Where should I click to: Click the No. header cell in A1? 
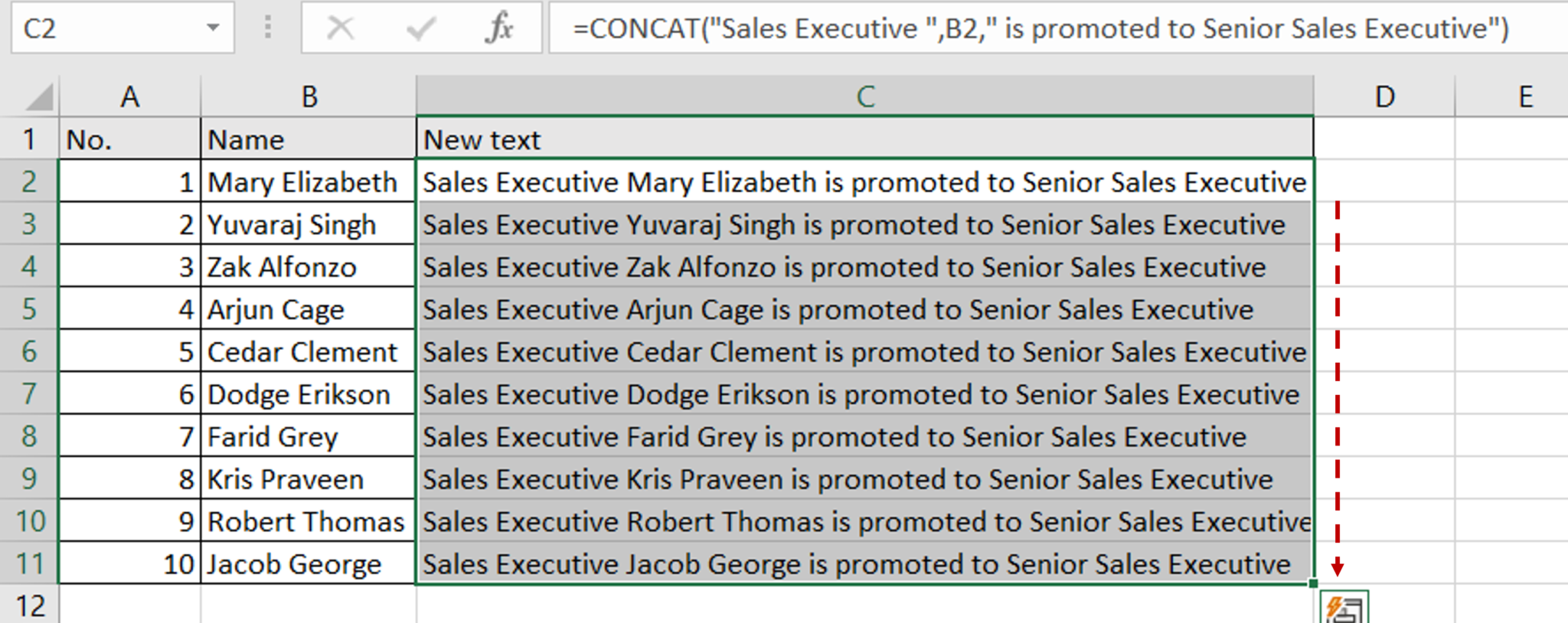(x=130, y=139)
